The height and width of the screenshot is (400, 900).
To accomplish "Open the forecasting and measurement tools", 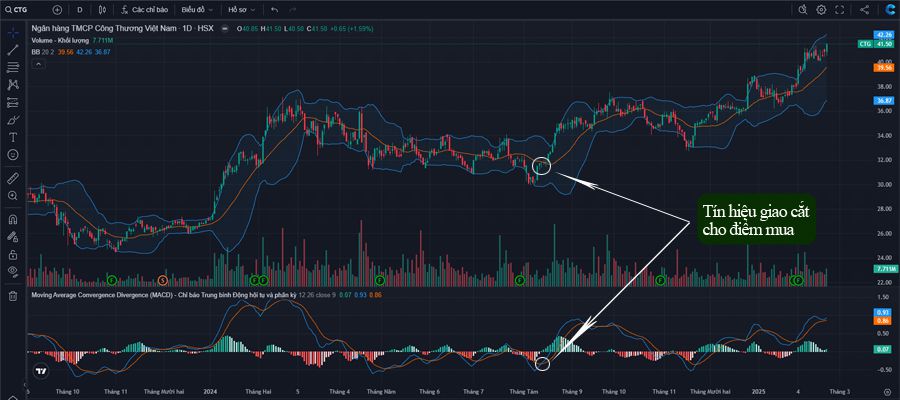I will click(x=13, y=103).
